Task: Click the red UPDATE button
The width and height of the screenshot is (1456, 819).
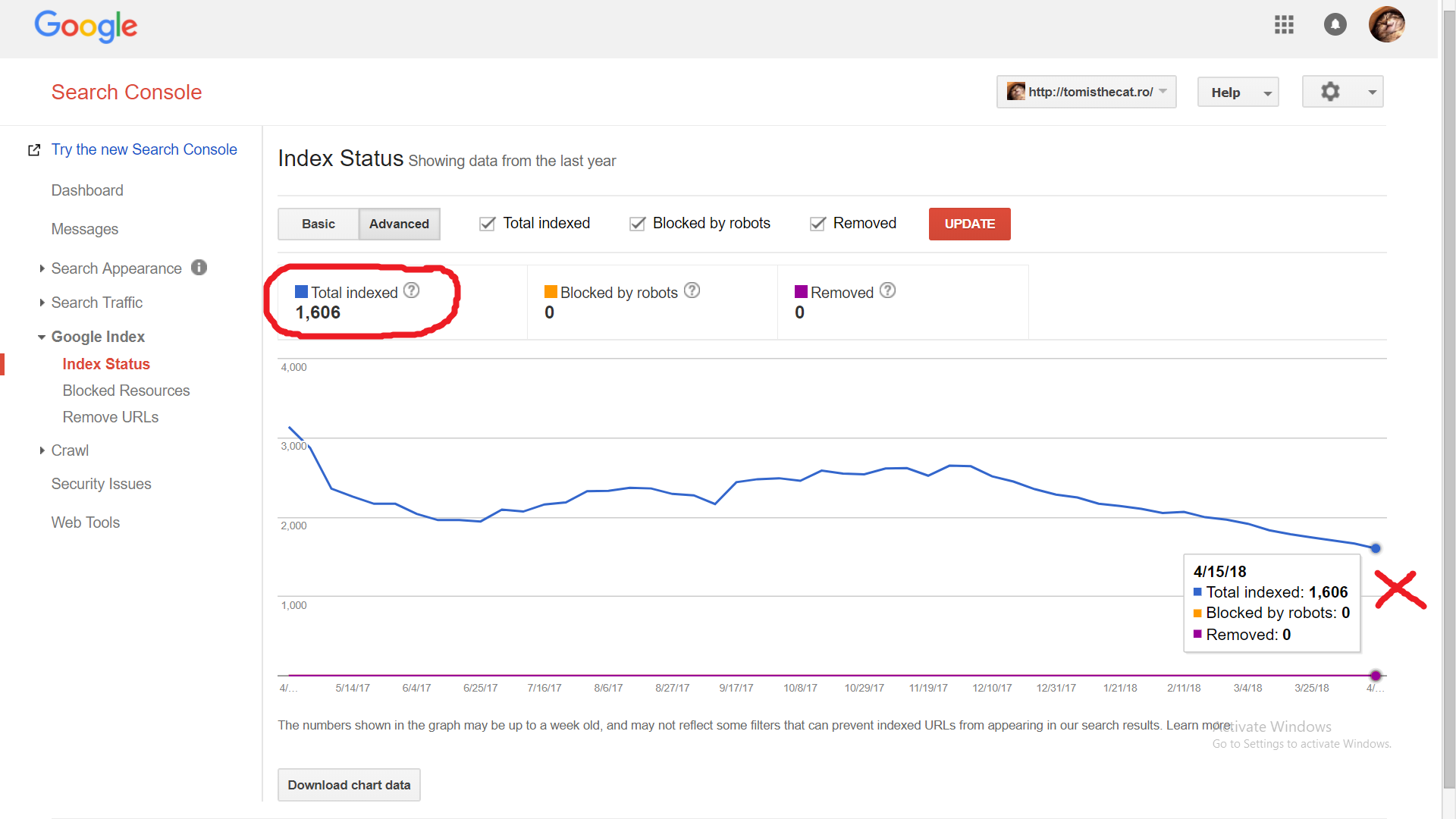Action: coord(969,224)
